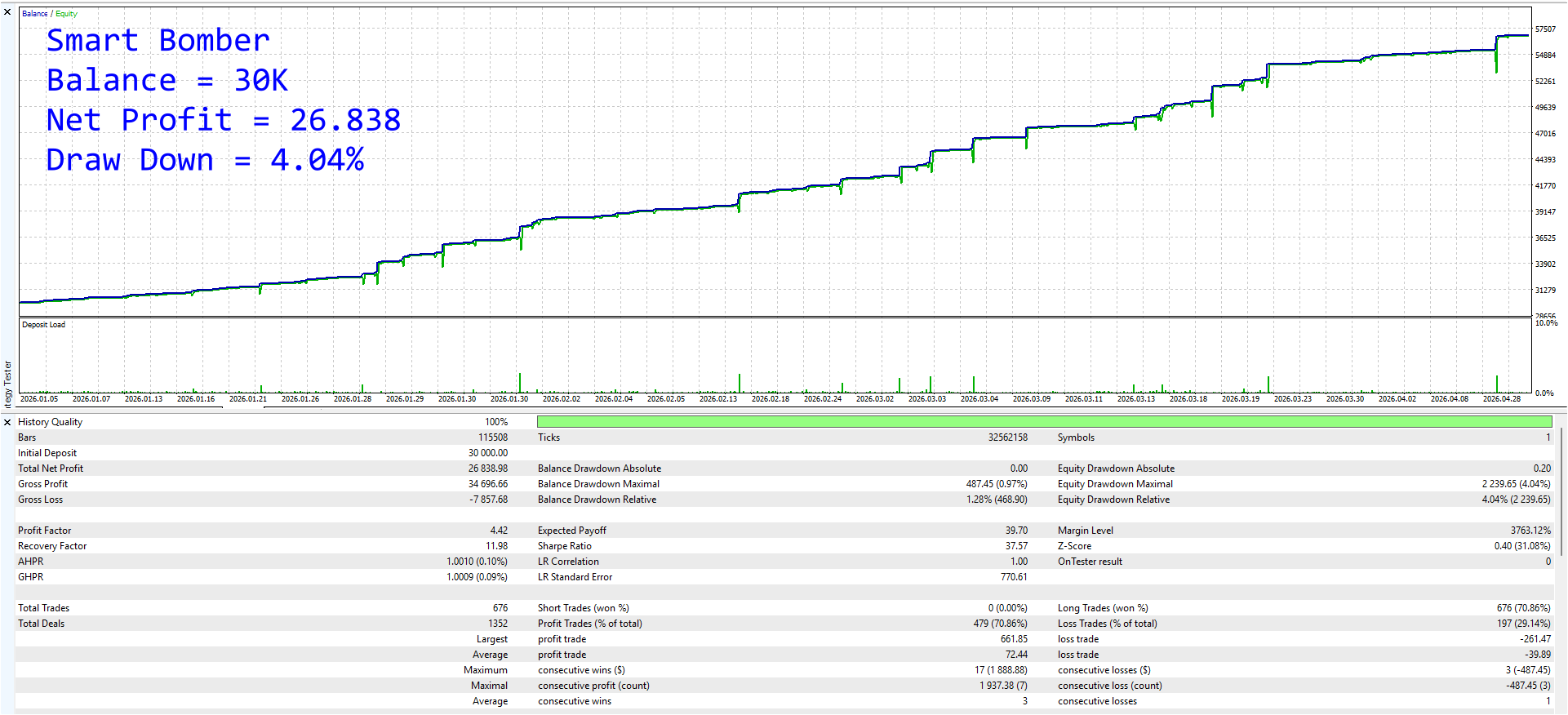Select the Long Trades (won %) value

(x=1523, y=608)
